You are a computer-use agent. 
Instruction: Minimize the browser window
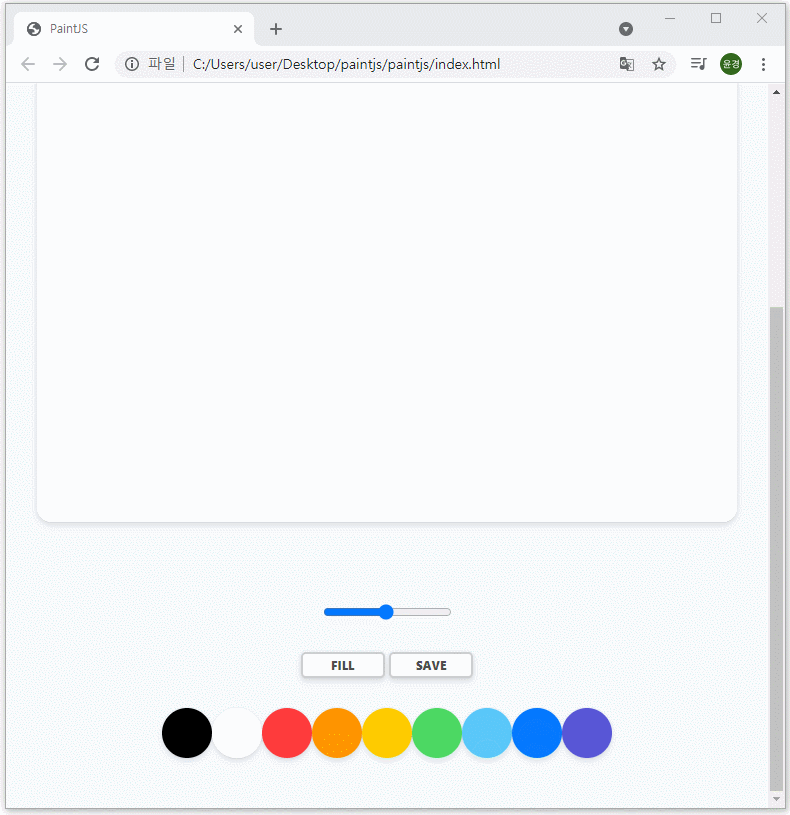coord(670,18)
